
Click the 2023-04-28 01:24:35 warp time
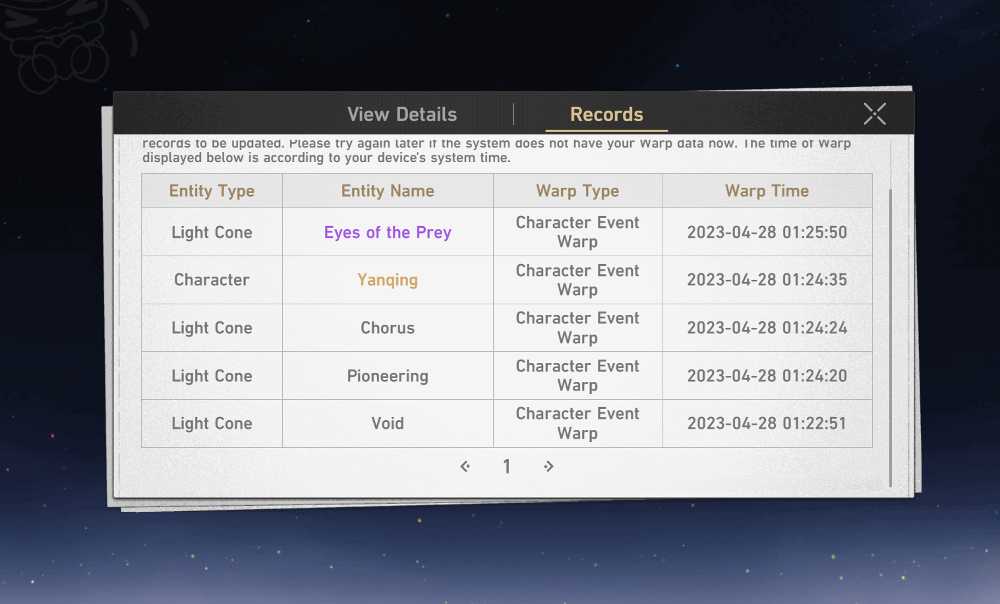pos(767,280)
